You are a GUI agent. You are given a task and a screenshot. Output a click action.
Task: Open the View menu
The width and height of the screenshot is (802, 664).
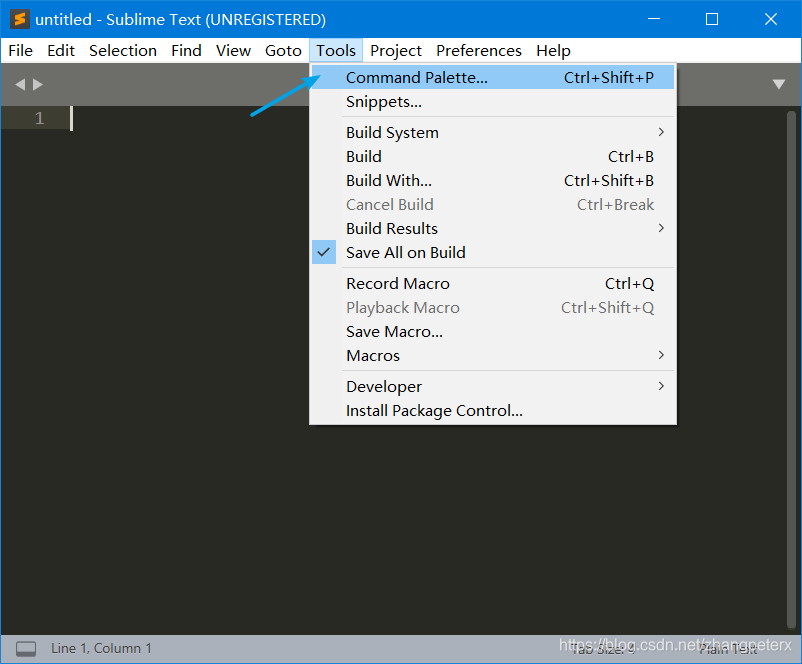tap(233, 51)
